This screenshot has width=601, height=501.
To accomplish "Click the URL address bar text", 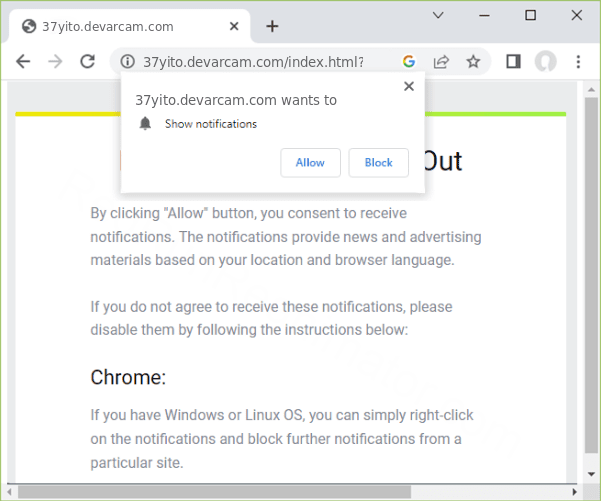I will tap(254, 62).
